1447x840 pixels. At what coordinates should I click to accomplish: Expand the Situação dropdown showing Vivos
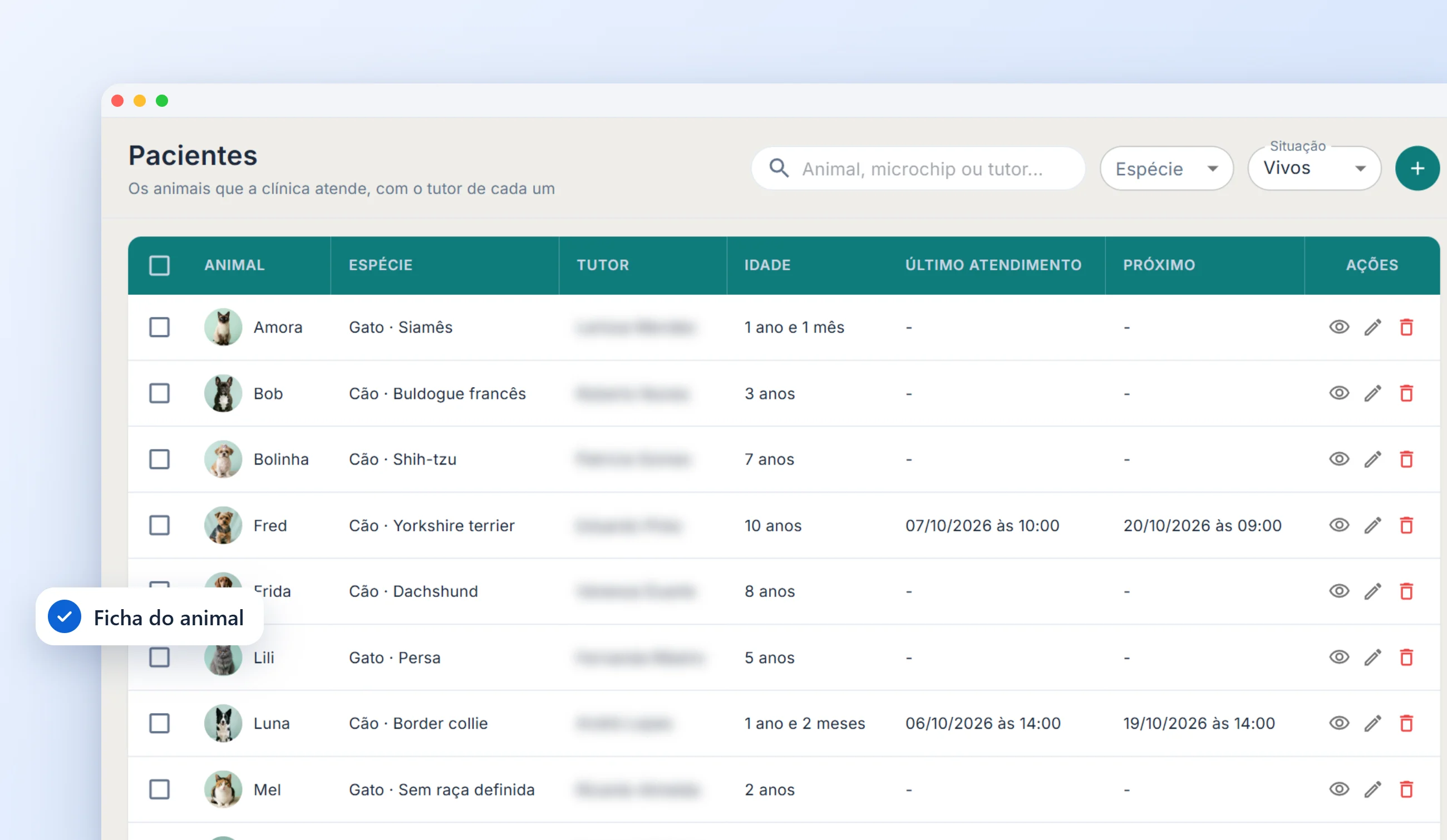point(1314,168)
